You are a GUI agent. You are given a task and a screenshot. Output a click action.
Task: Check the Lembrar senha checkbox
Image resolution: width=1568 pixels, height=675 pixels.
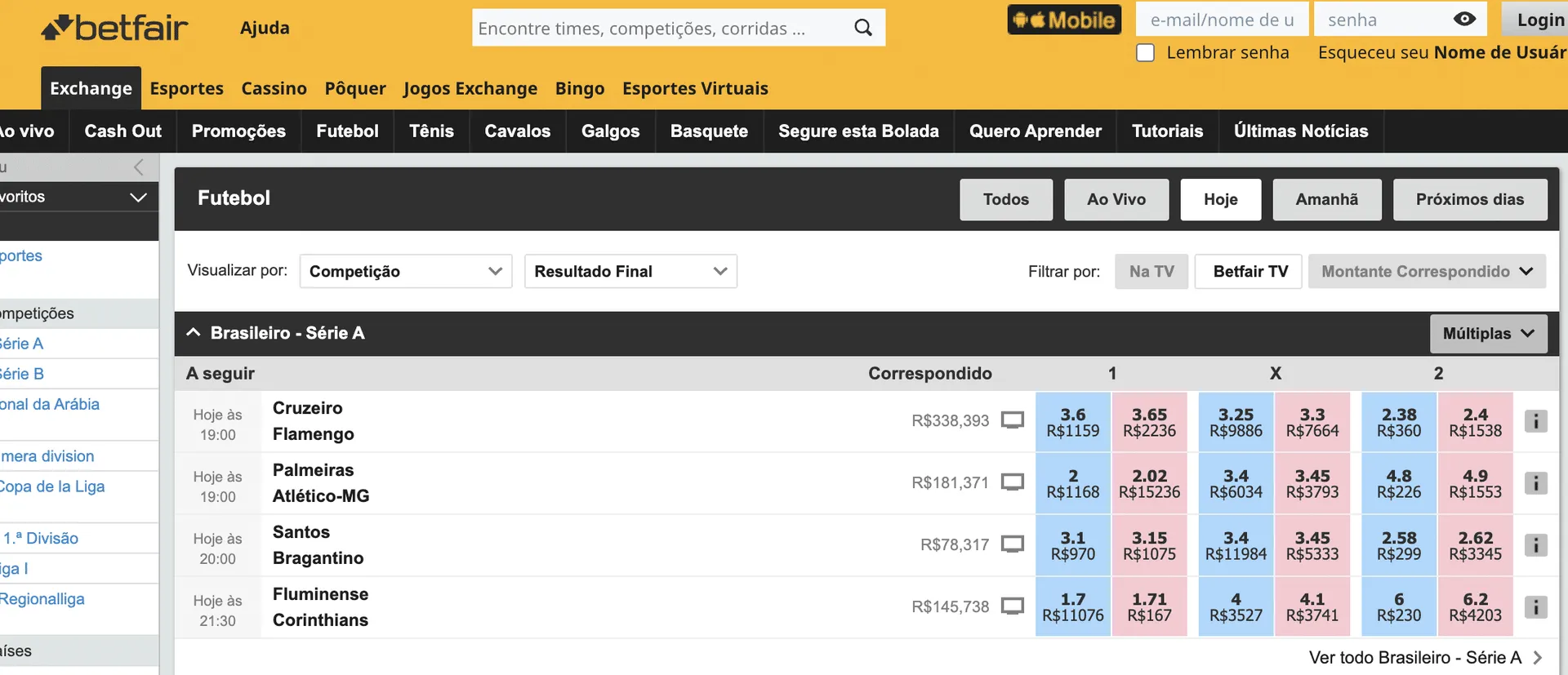[x=1146, y=53]
